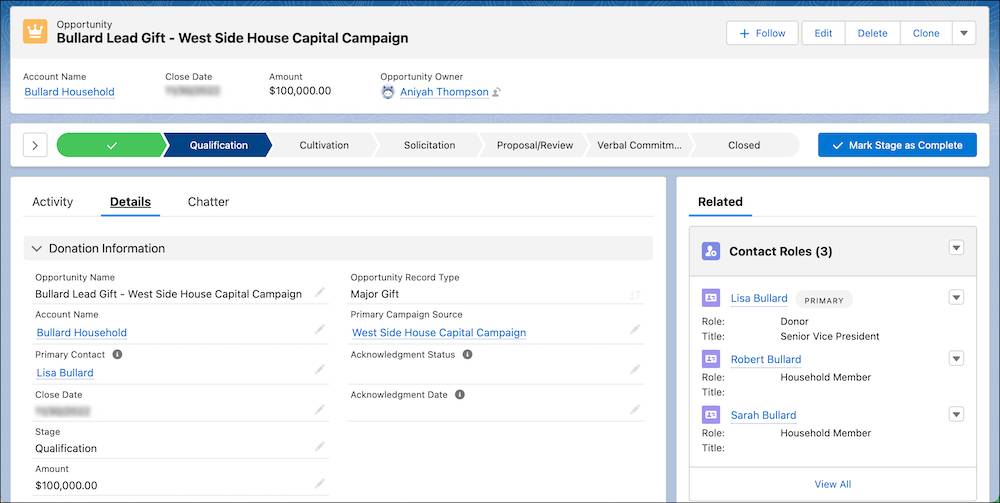Open Sarah Bullard row actions dropdown
The height and width of the screenshot is (503, 1000).
[x=956, y=414]
